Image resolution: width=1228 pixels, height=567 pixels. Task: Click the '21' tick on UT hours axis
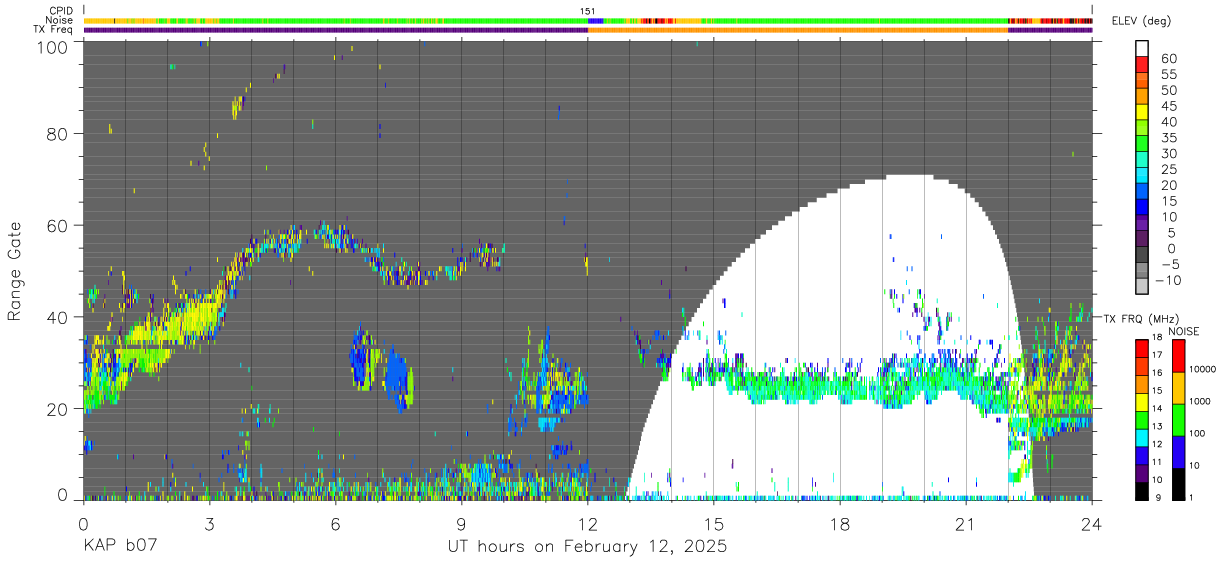tap(966, 524)
